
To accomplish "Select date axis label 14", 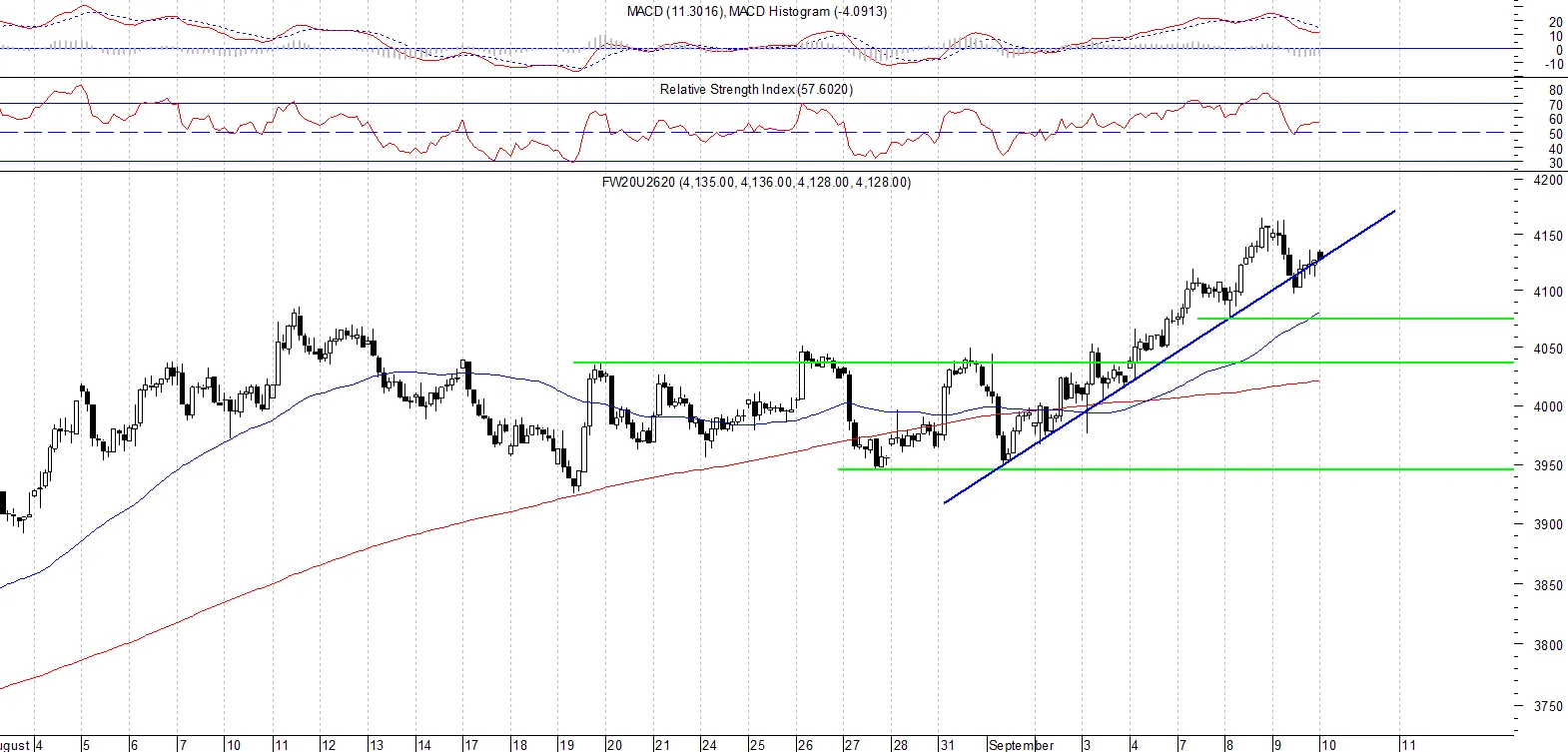I will pyautogui.click(x=424, y=745).
